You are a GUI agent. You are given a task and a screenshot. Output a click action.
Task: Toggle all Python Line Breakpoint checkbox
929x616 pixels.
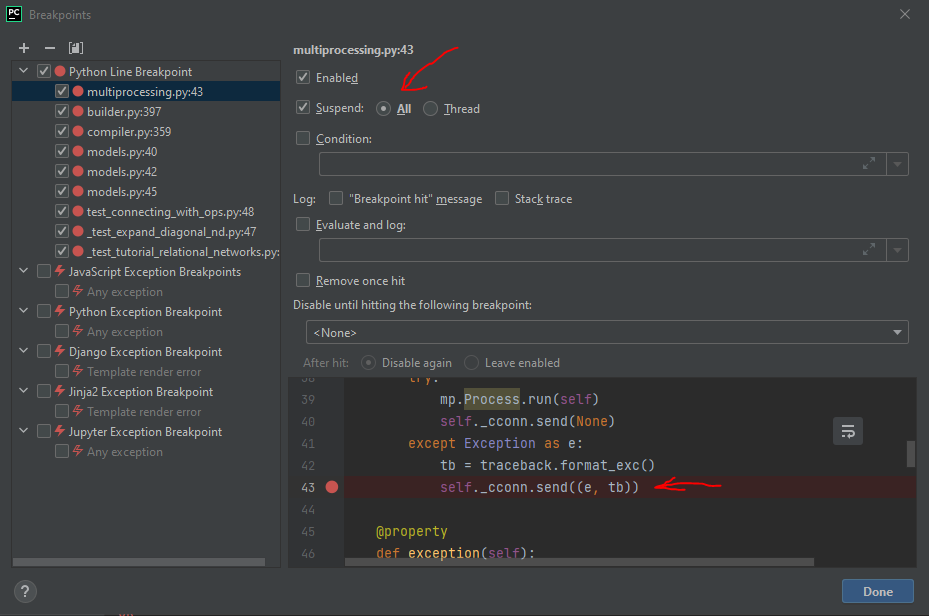click(44, 71)
